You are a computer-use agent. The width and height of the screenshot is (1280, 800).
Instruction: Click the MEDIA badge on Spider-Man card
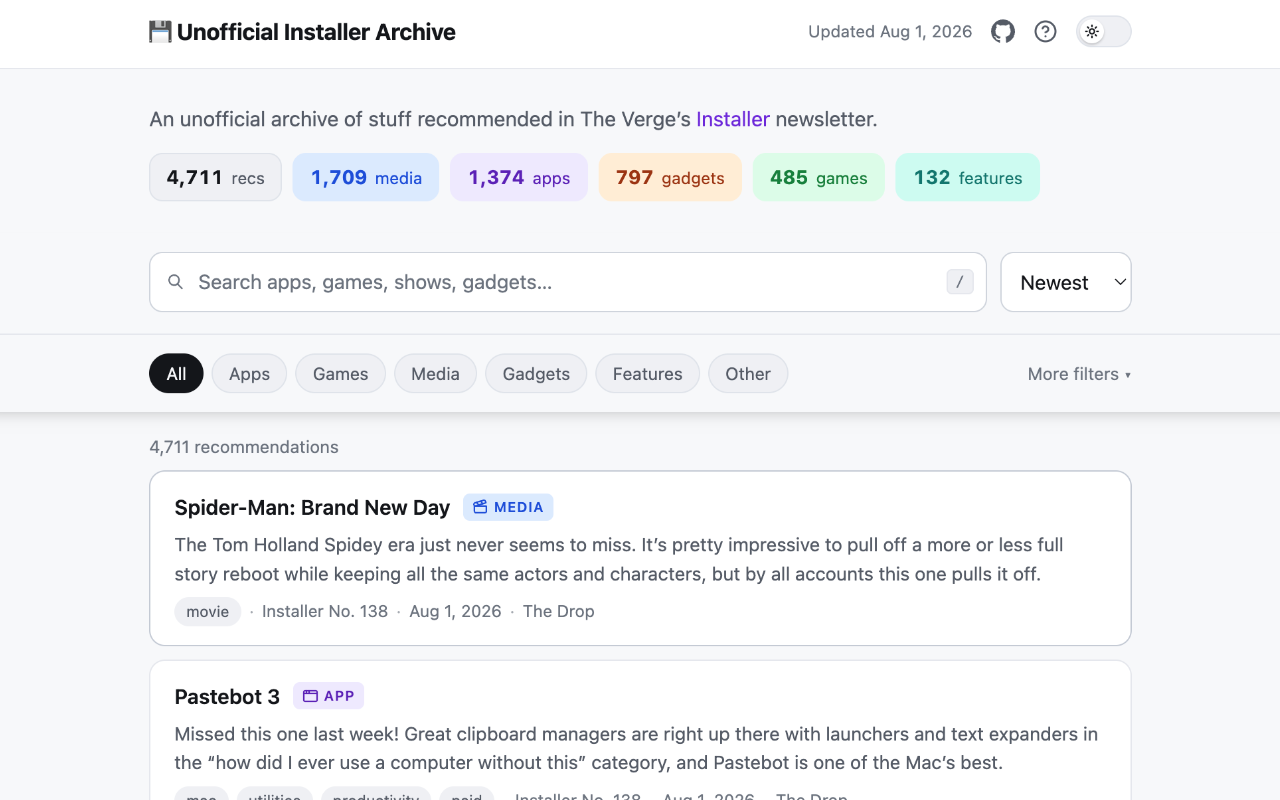point(508,507)
